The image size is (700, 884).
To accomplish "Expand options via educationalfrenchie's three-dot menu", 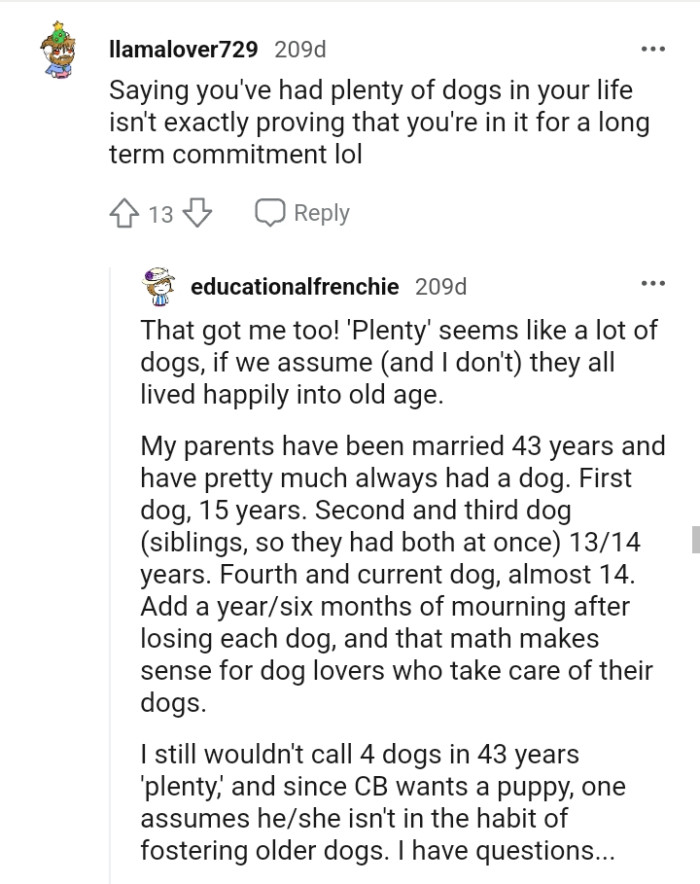I will [x=655, y=283].
